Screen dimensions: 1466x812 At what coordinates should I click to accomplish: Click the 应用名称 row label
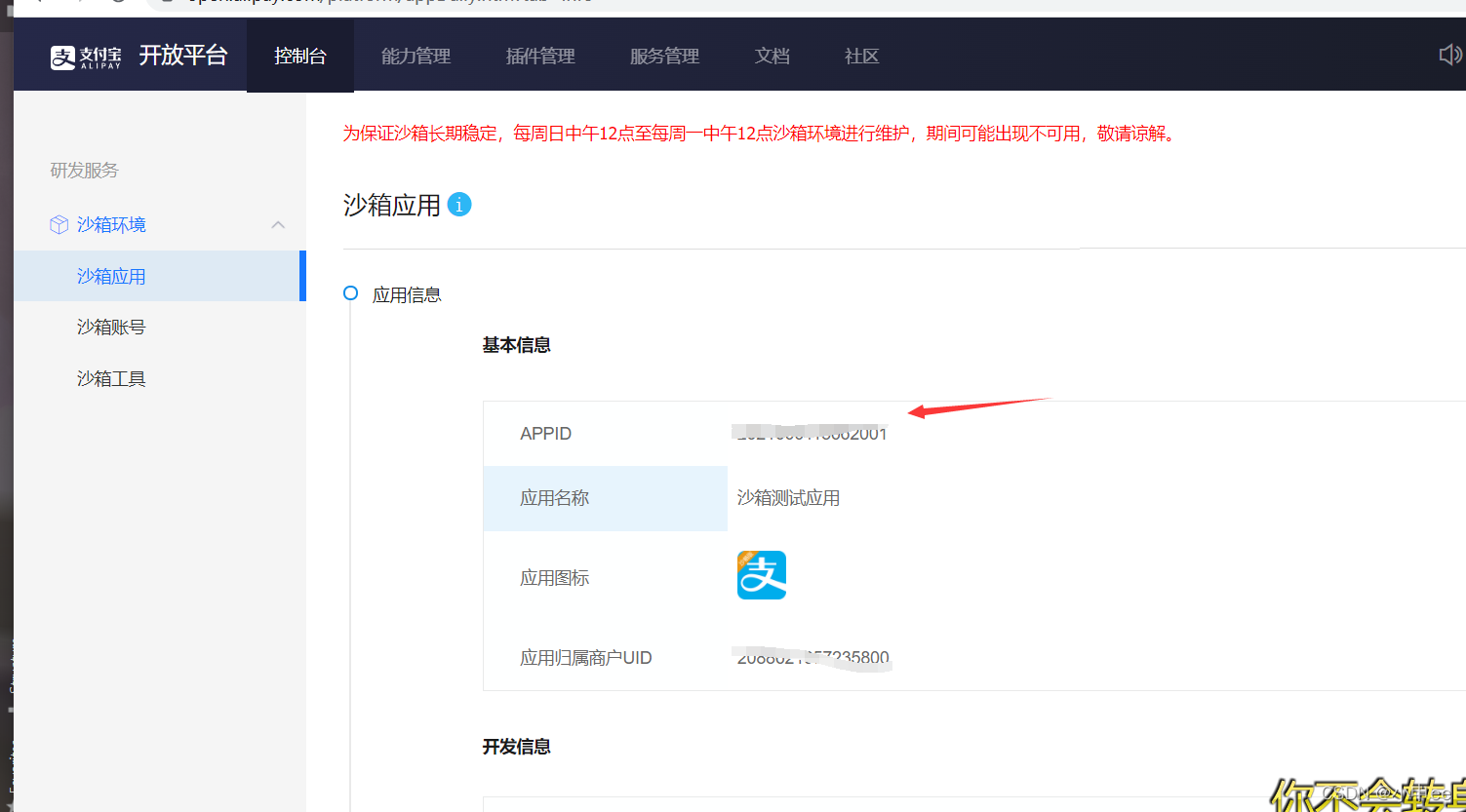click(554, 498)
